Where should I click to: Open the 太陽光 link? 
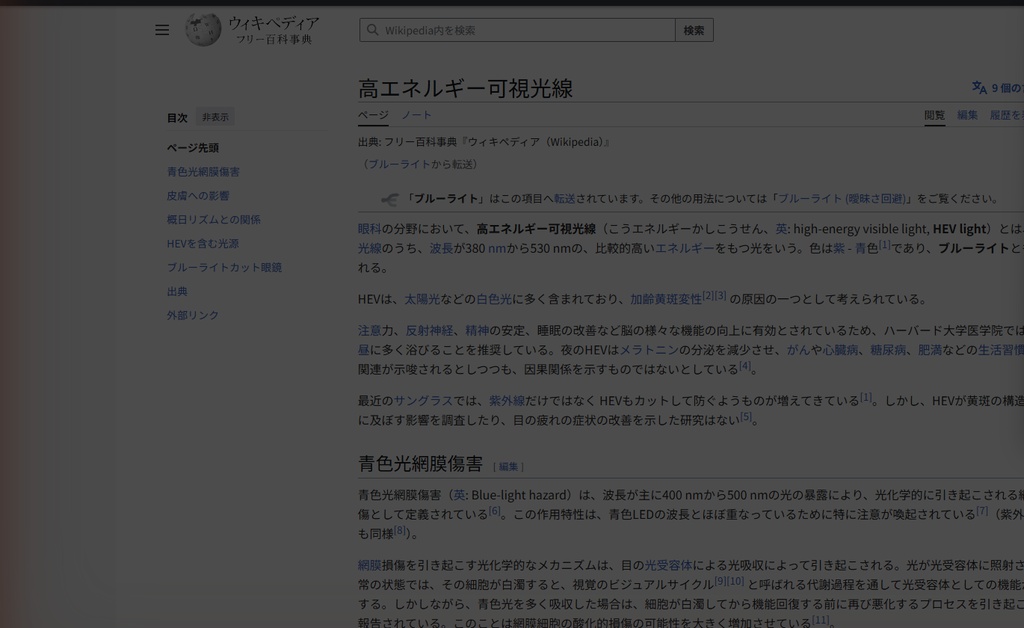tap(422, 299)
